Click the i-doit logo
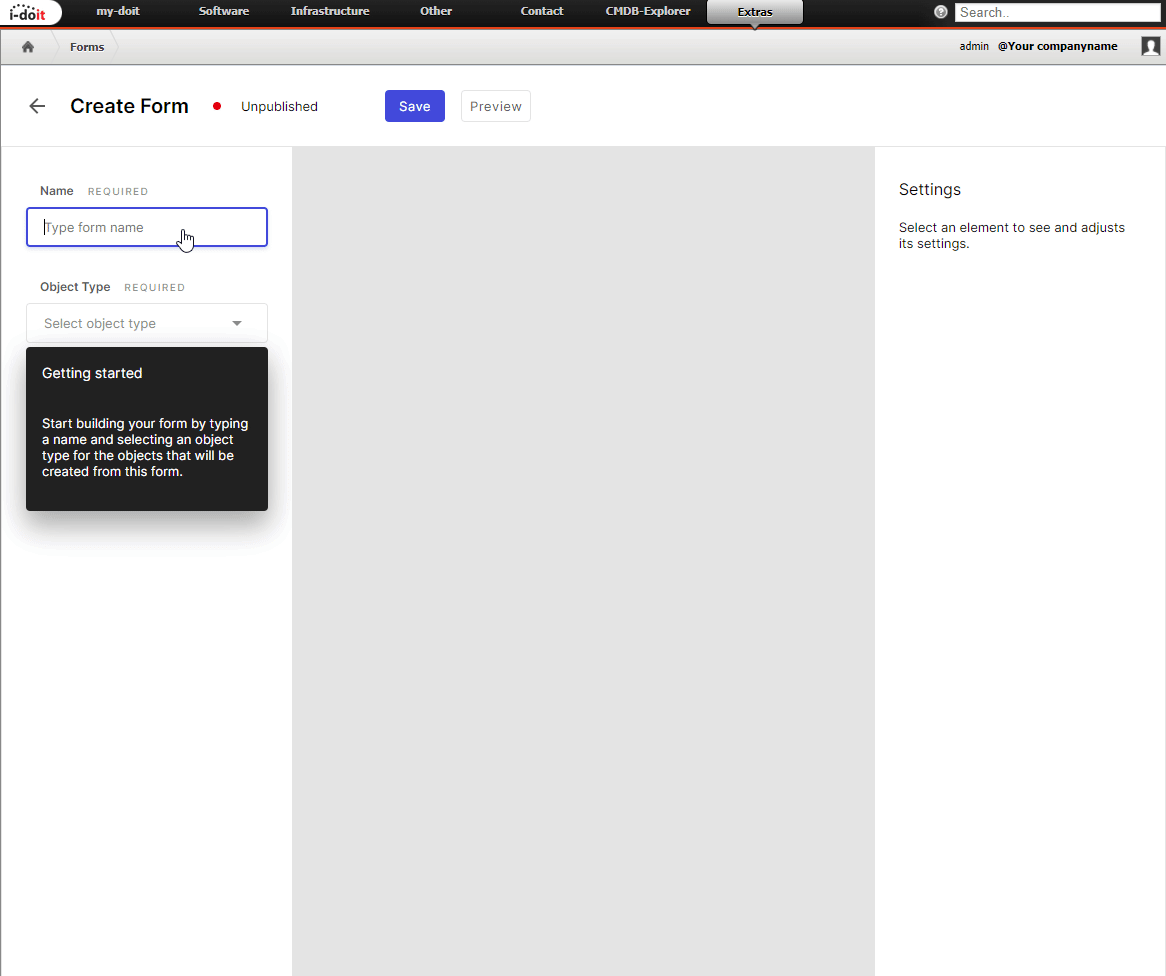The width and height of the screenshot is (1166, 976). 28,12
